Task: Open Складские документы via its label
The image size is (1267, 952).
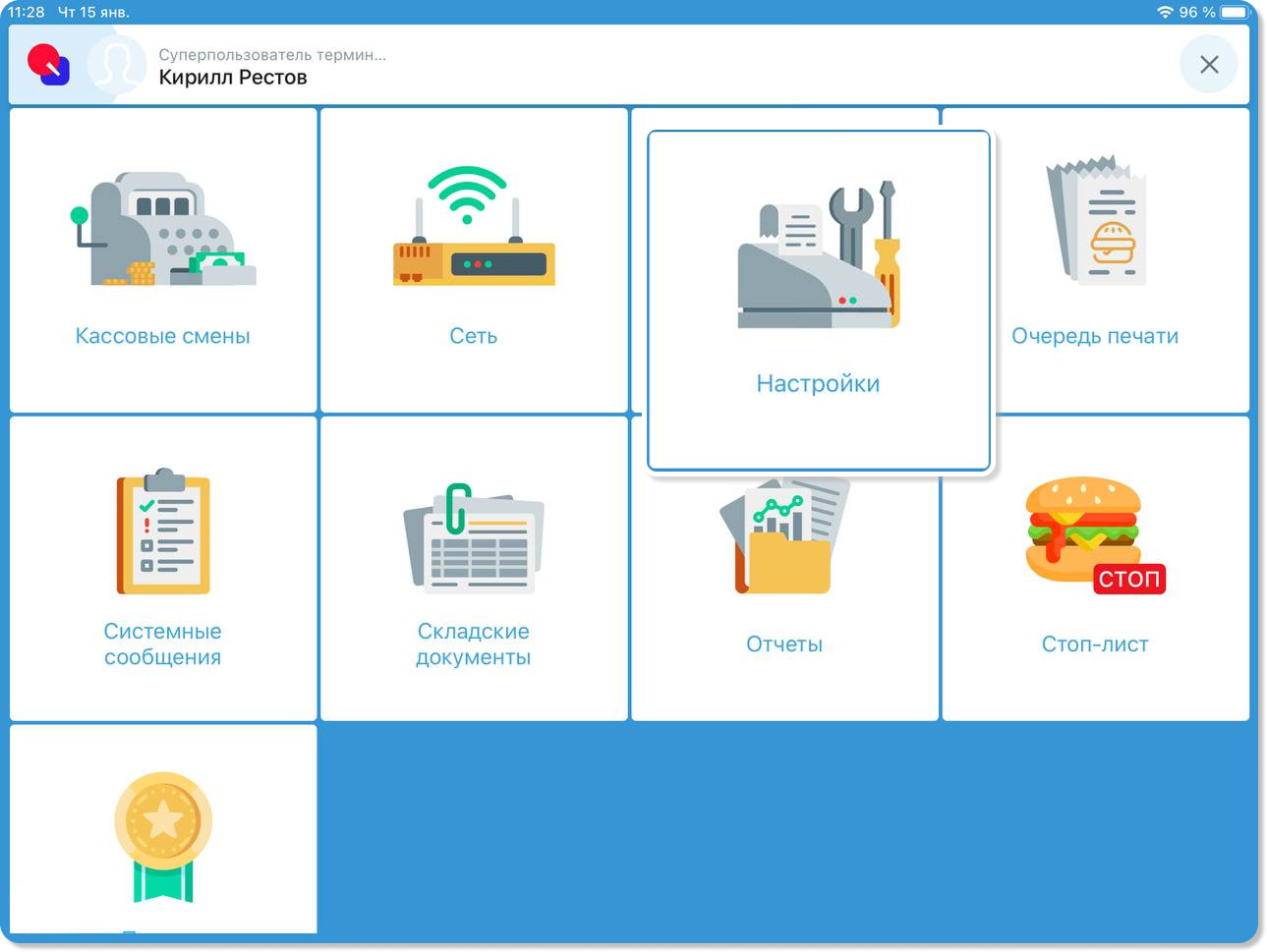Action: click(474, 644)
